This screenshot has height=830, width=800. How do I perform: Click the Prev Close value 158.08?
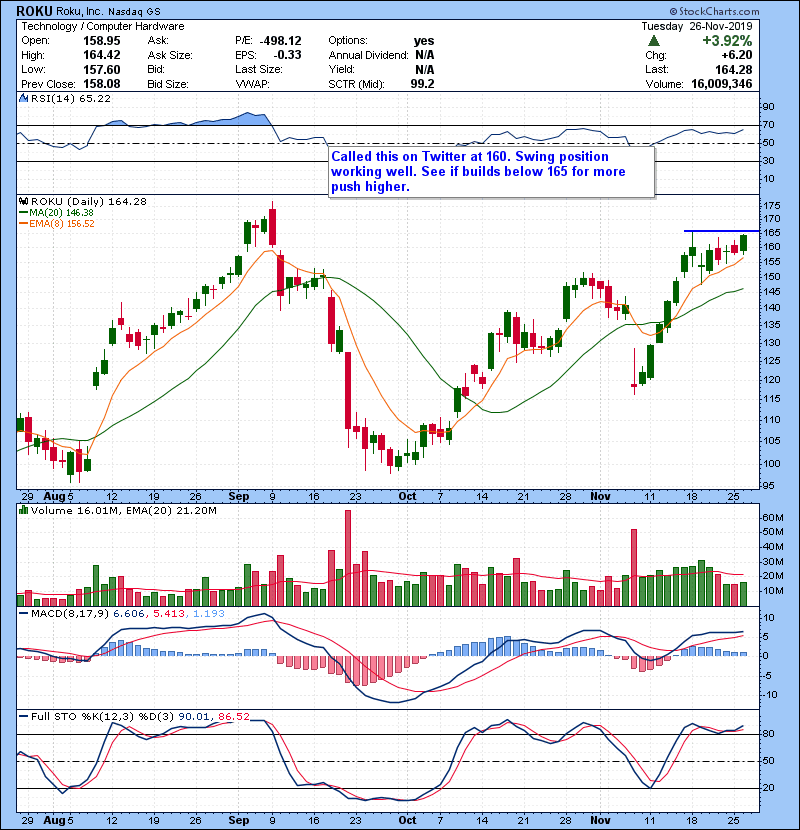[102, 84]
